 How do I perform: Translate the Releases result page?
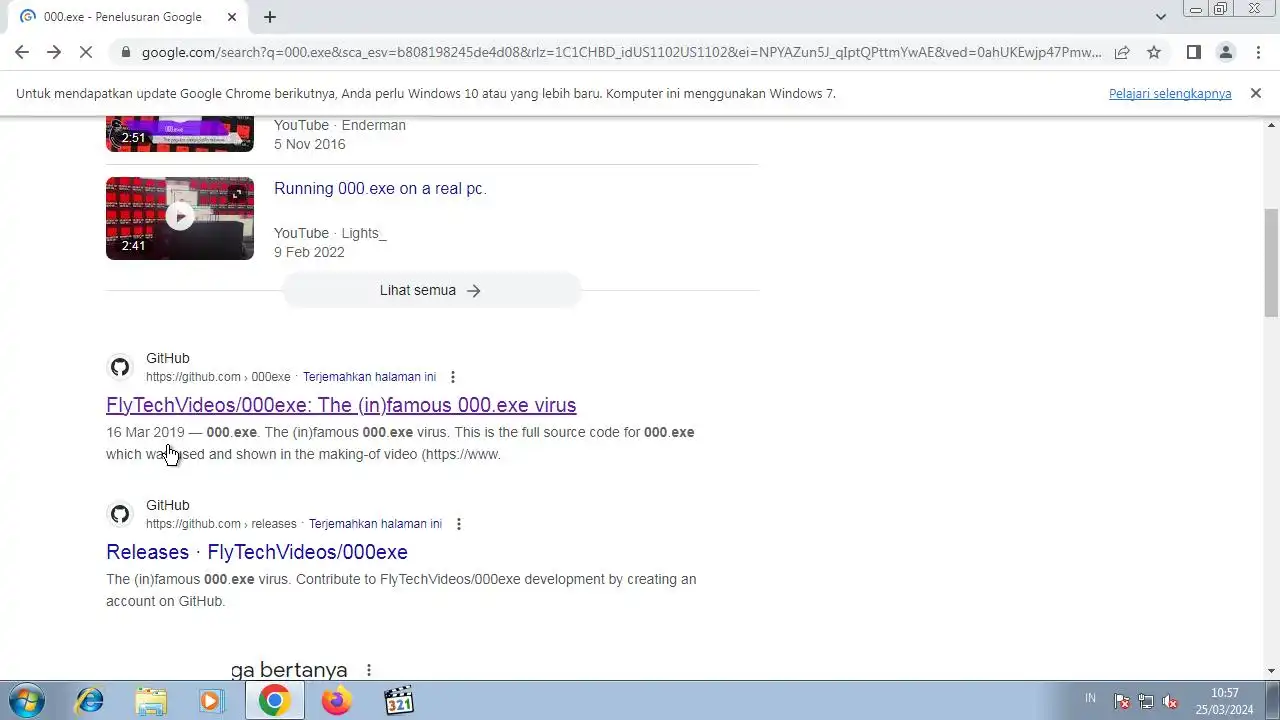(x=375, y=524)
